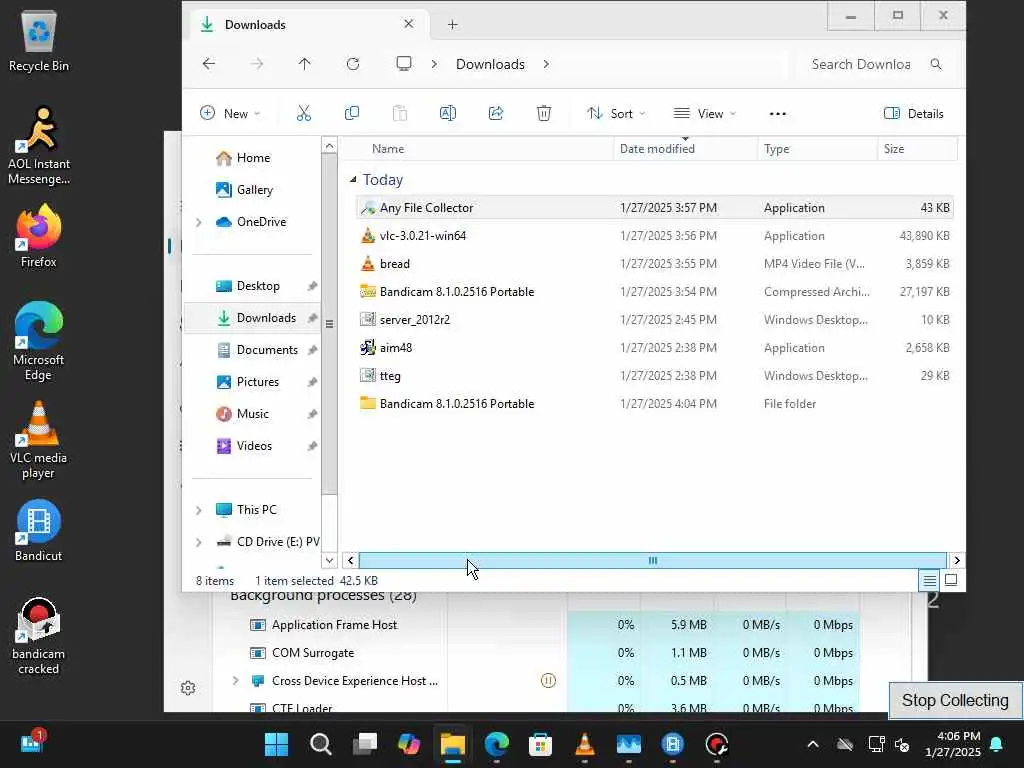
Task: Click the search magnifier in Downloads
Action: coord(936,64)
